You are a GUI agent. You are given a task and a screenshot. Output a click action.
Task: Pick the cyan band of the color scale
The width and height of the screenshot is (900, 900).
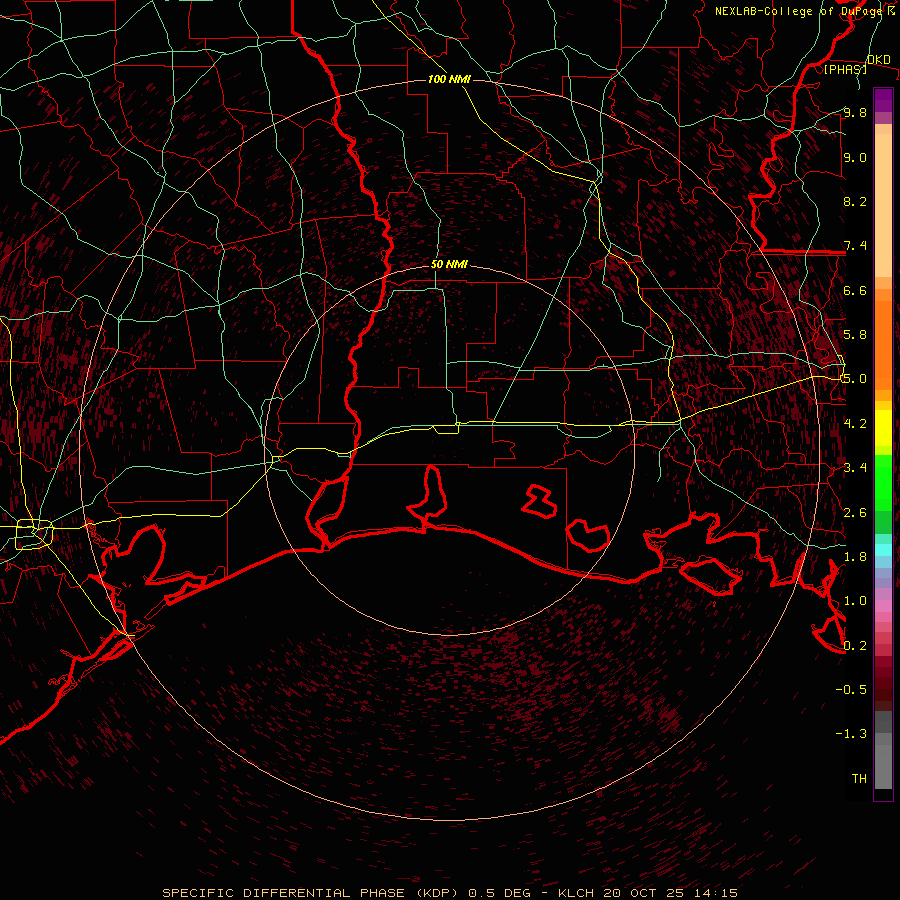[883, 550]
